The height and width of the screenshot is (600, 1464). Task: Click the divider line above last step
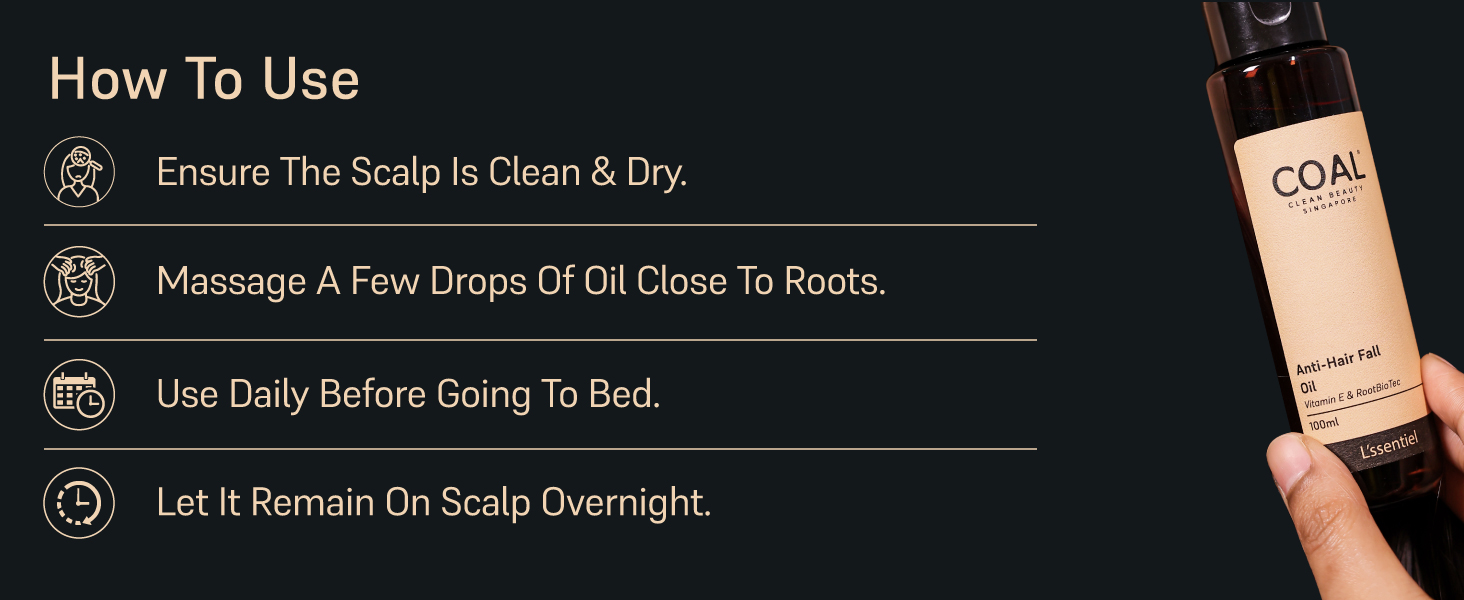[x=540, y=449]
